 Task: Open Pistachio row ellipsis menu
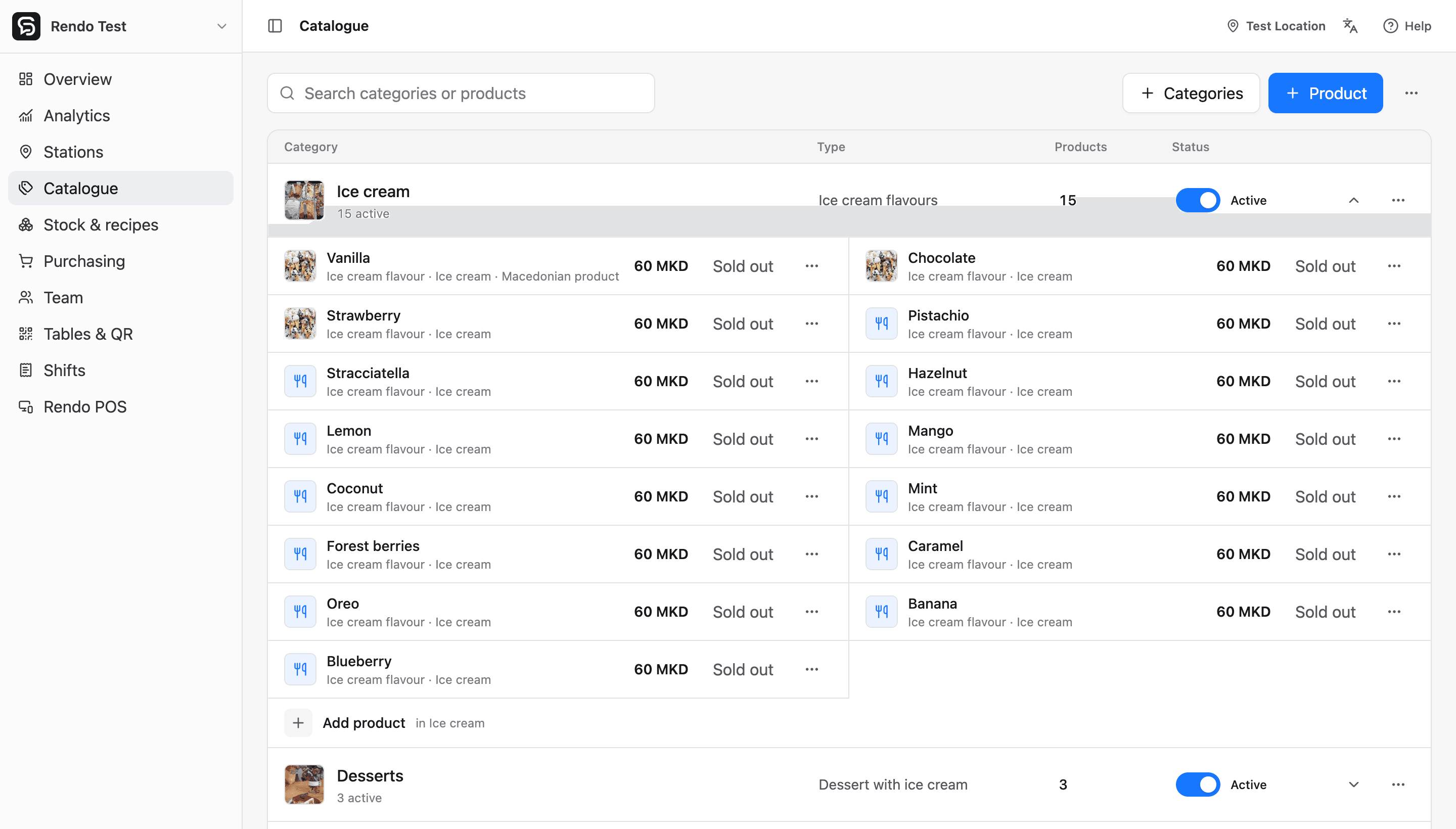(x=1394, y=324)
